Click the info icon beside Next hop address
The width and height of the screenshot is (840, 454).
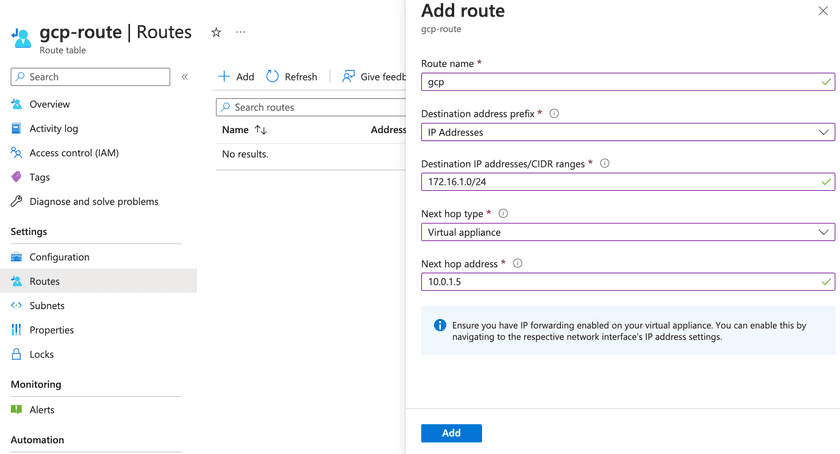[x=517, y=264]
